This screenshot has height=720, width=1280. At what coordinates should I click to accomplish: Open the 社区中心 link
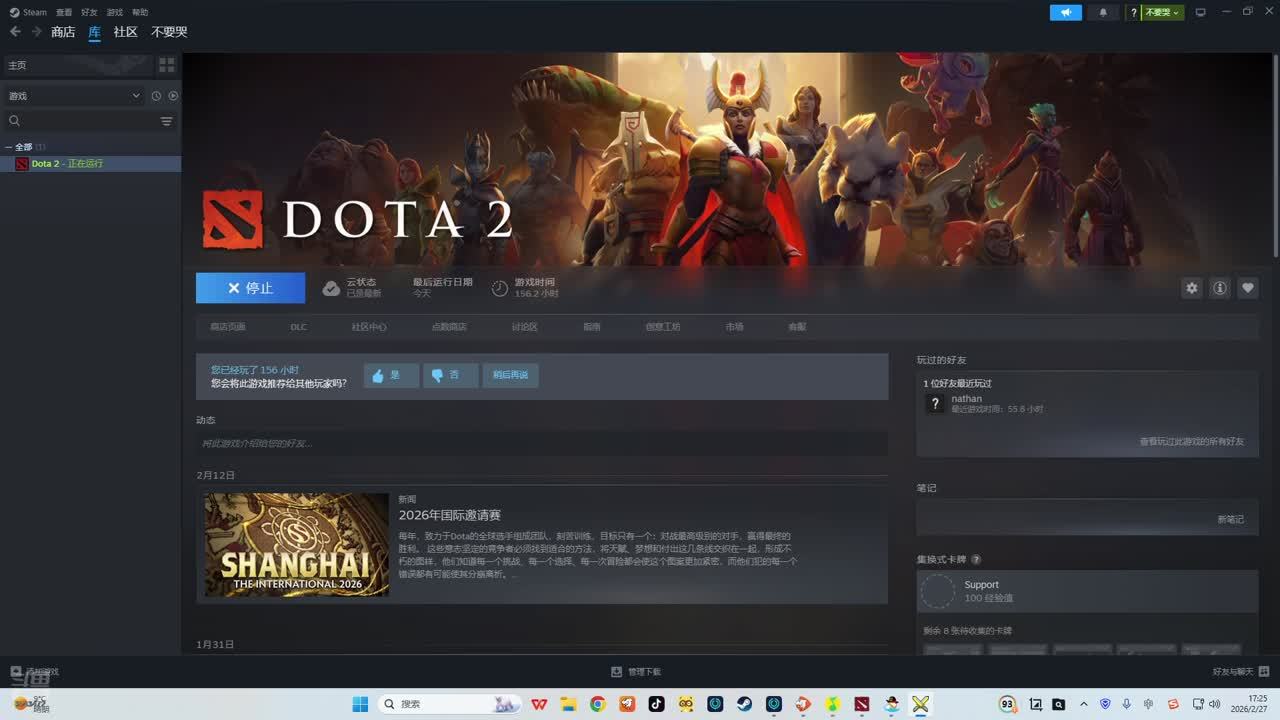[369, 327]
